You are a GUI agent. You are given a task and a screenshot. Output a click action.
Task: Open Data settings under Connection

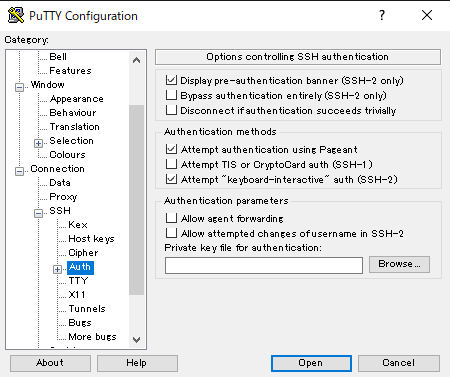click(x=60, y=183)
